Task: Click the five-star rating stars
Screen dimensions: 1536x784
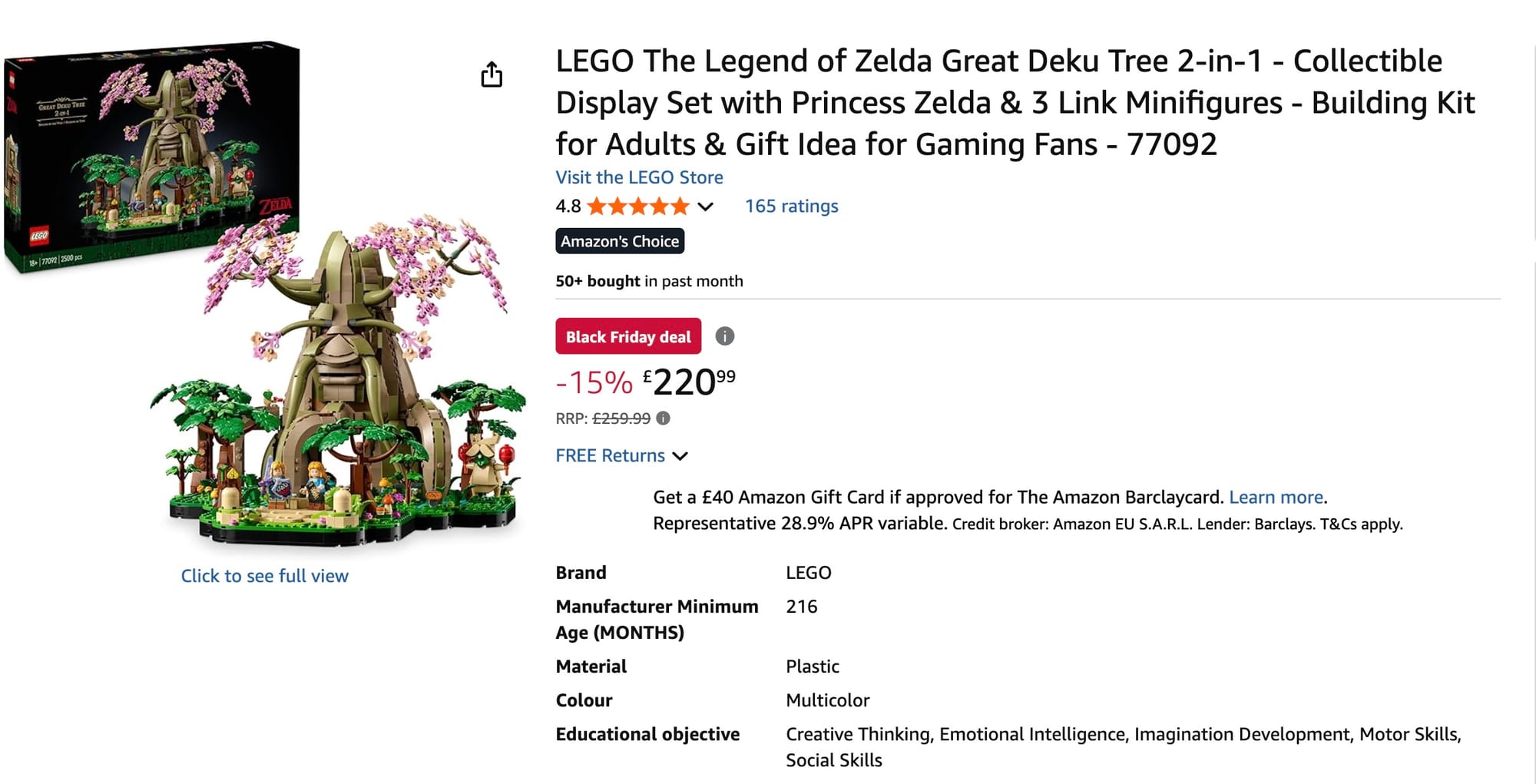Action: (x=636, y=205)
